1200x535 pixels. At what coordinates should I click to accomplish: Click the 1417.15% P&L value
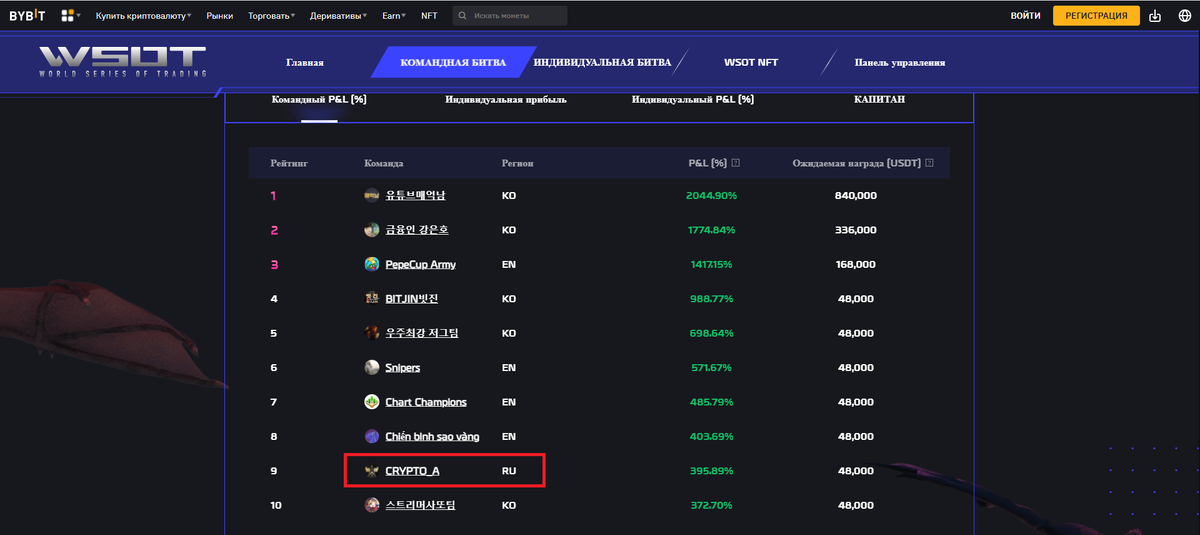pos(710,264)
